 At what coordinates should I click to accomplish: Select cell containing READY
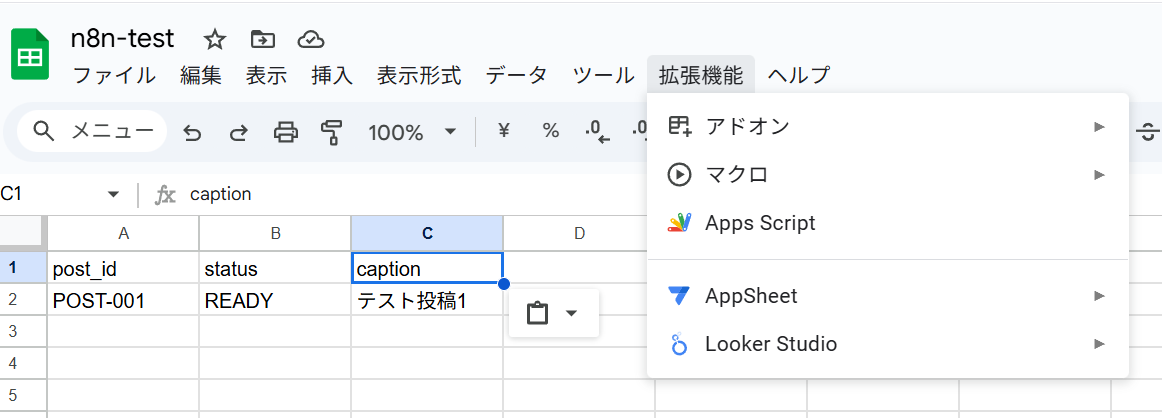coord(276,299)
